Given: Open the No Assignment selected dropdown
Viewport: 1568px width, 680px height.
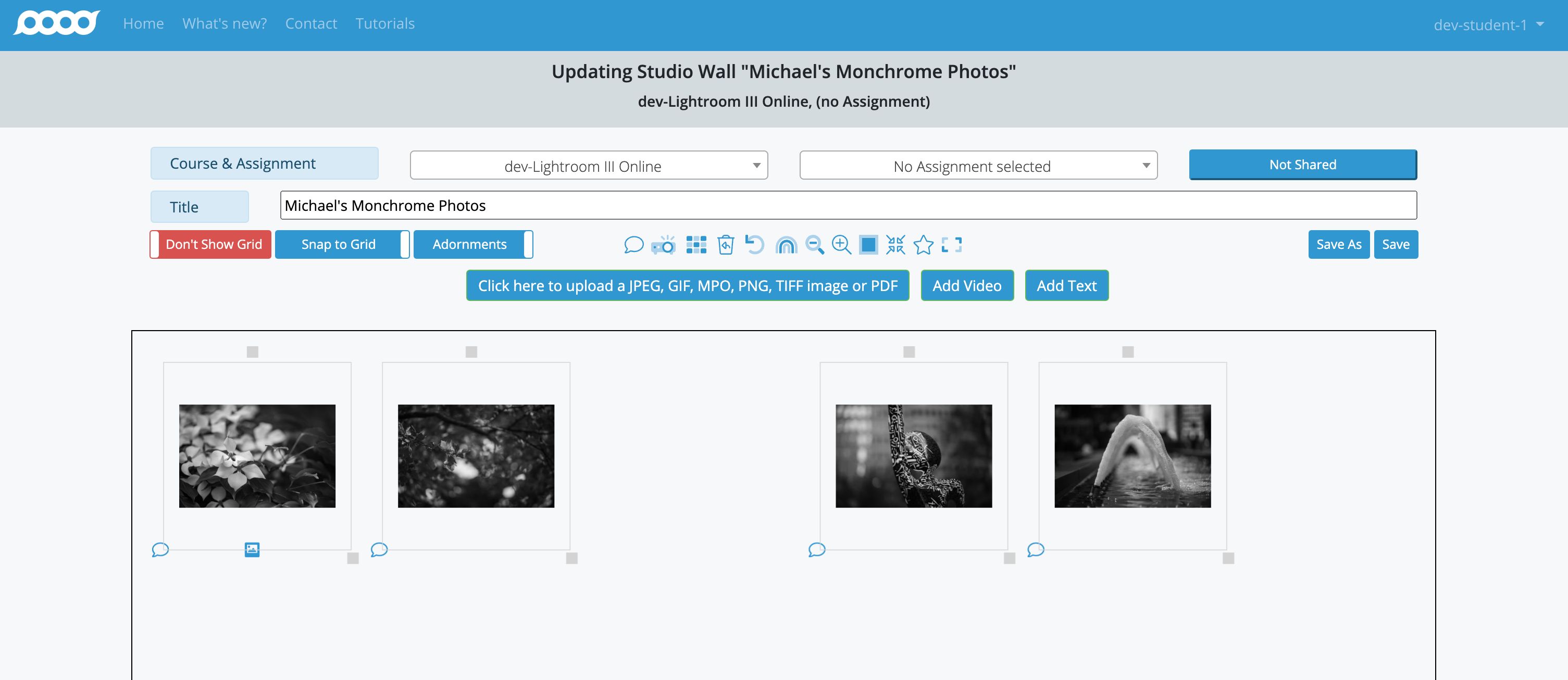Looking at the screenshot, I should [x=978, y=166].
